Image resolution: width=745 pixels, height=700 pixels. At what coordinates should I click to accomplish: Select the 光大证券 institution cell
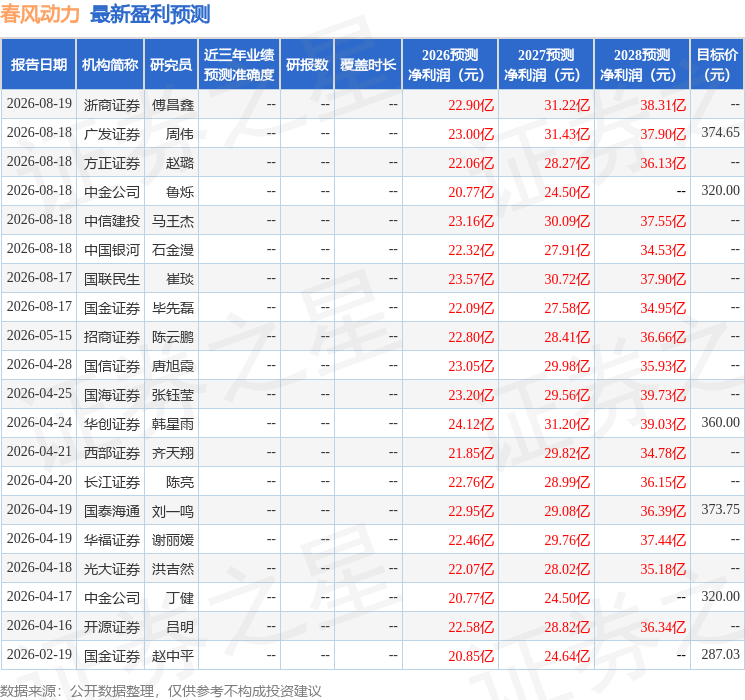point(112,569)
